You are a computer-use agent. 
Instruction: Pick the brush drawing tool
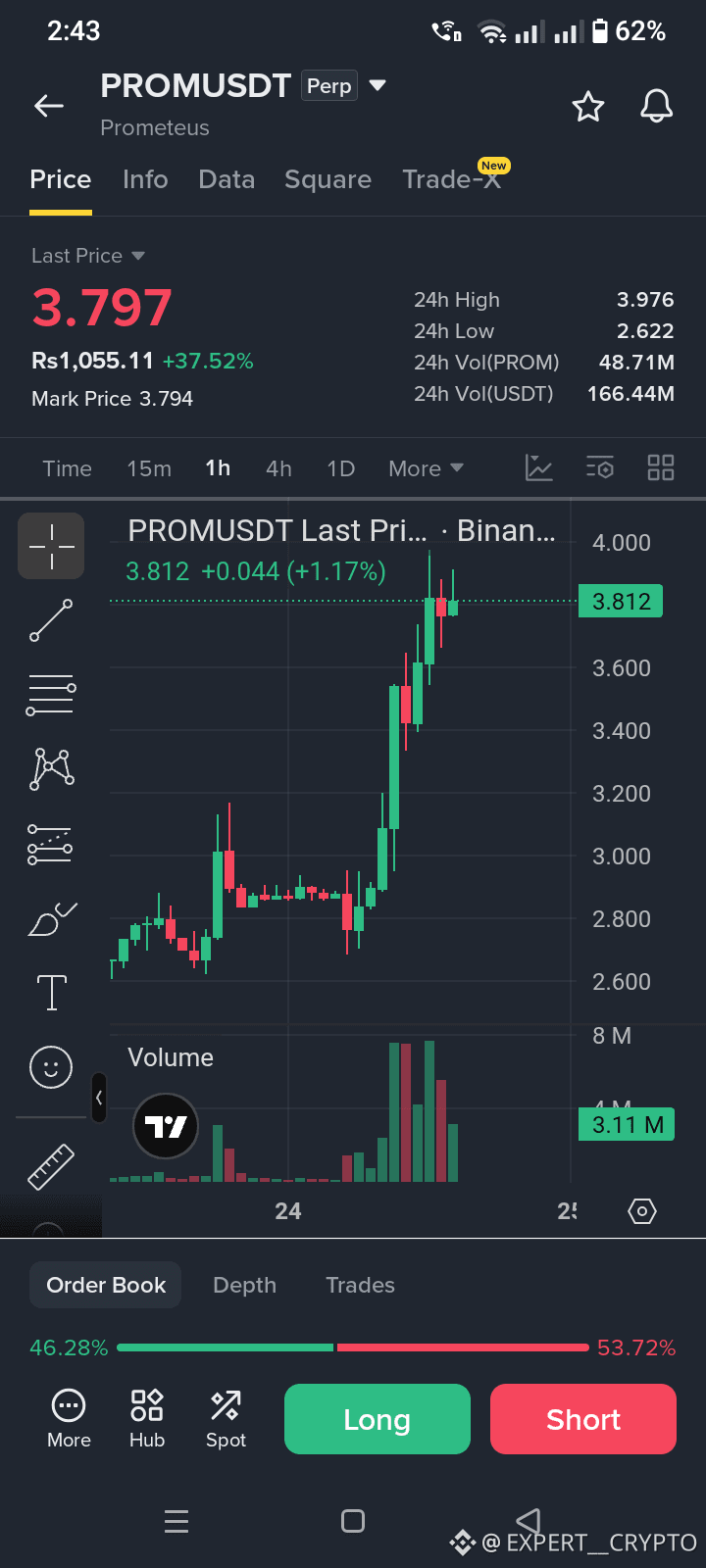(x=51, y=918)
